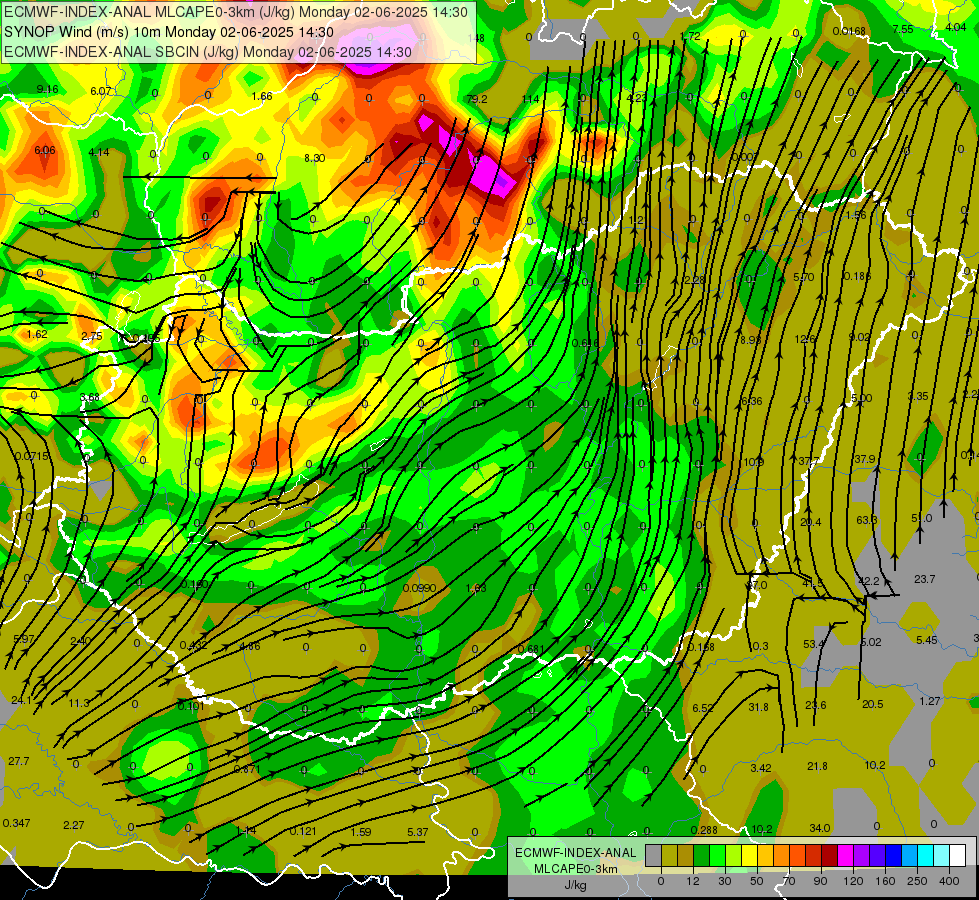Click the map value 53.4
The height and width of the screenshot is (900, 979).
point(814,643)
